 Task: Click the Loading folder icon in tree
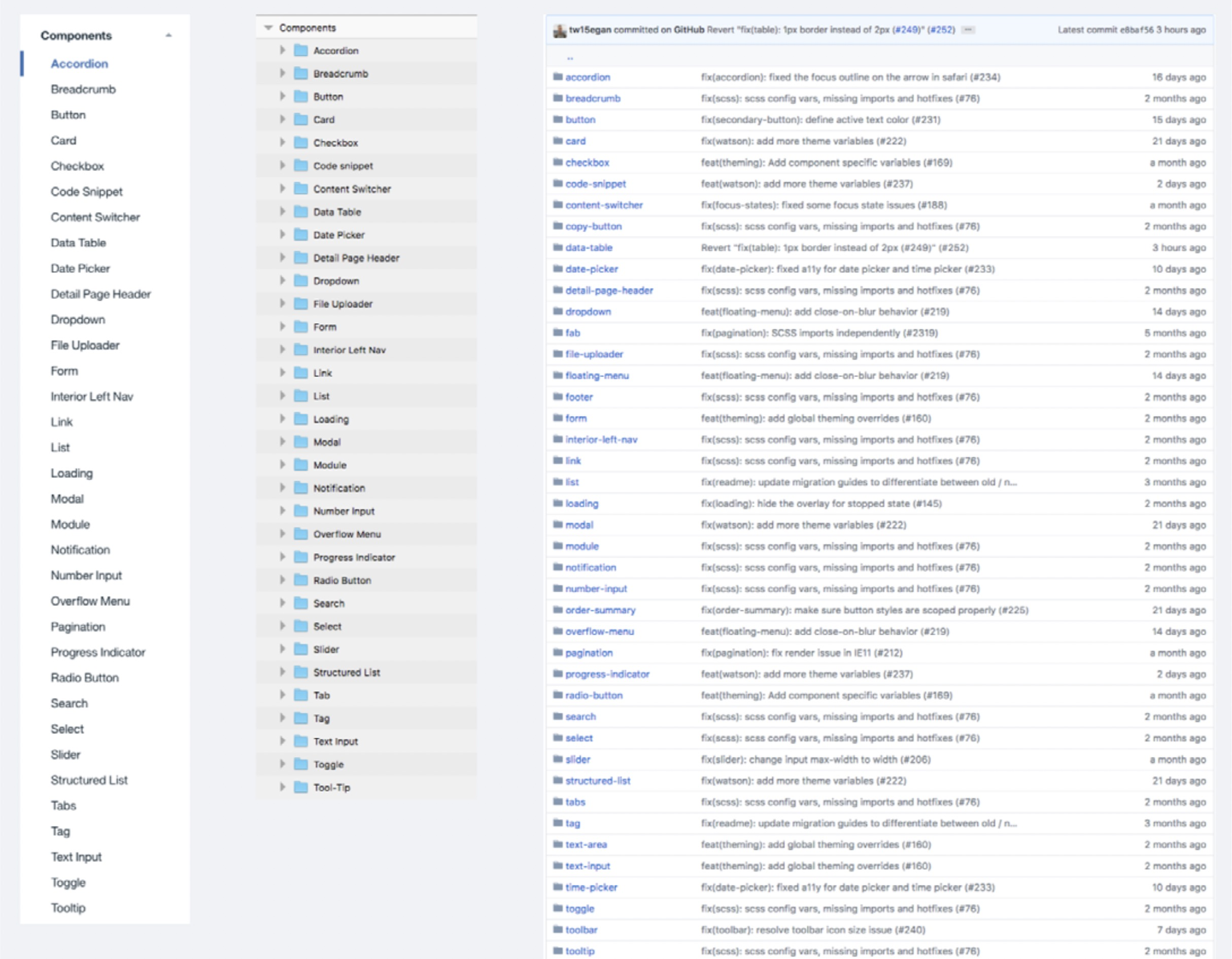click(301, 419)
